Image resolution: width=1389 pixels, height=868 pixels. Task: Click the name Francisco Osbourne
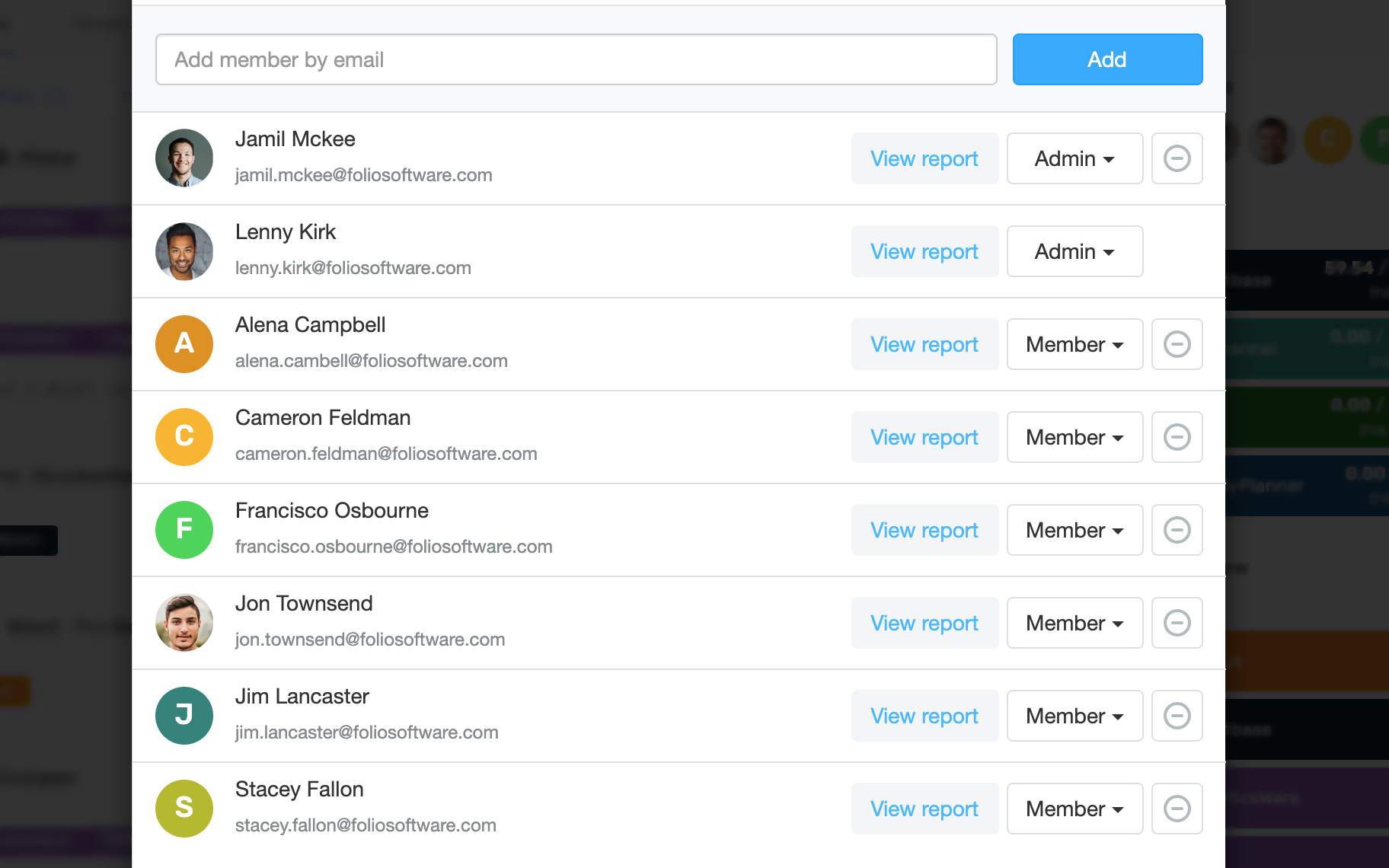click(x=332, y=511)
